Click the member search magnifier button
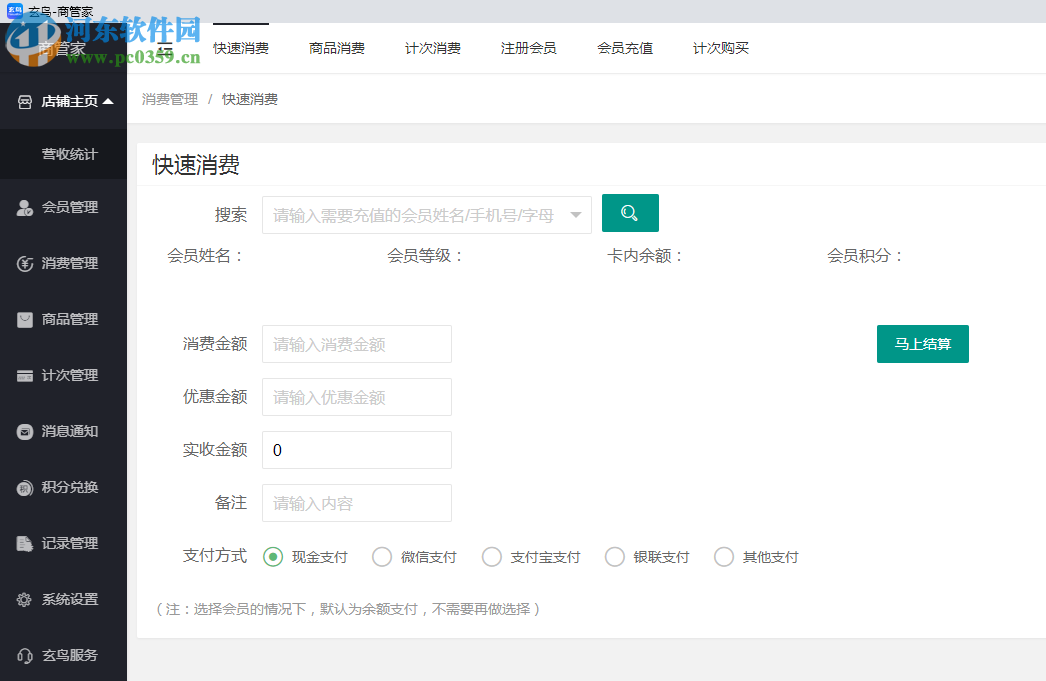This screenshot has height=681, width=1046. click(x=630, y=213)
